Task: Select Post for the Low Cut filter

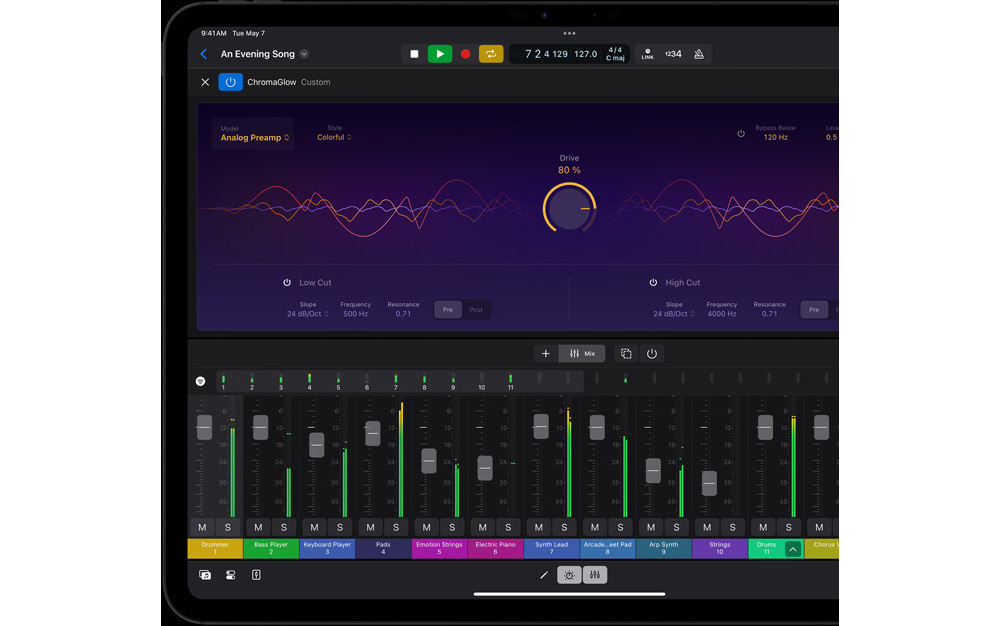Action: click(x=476, y=310)
